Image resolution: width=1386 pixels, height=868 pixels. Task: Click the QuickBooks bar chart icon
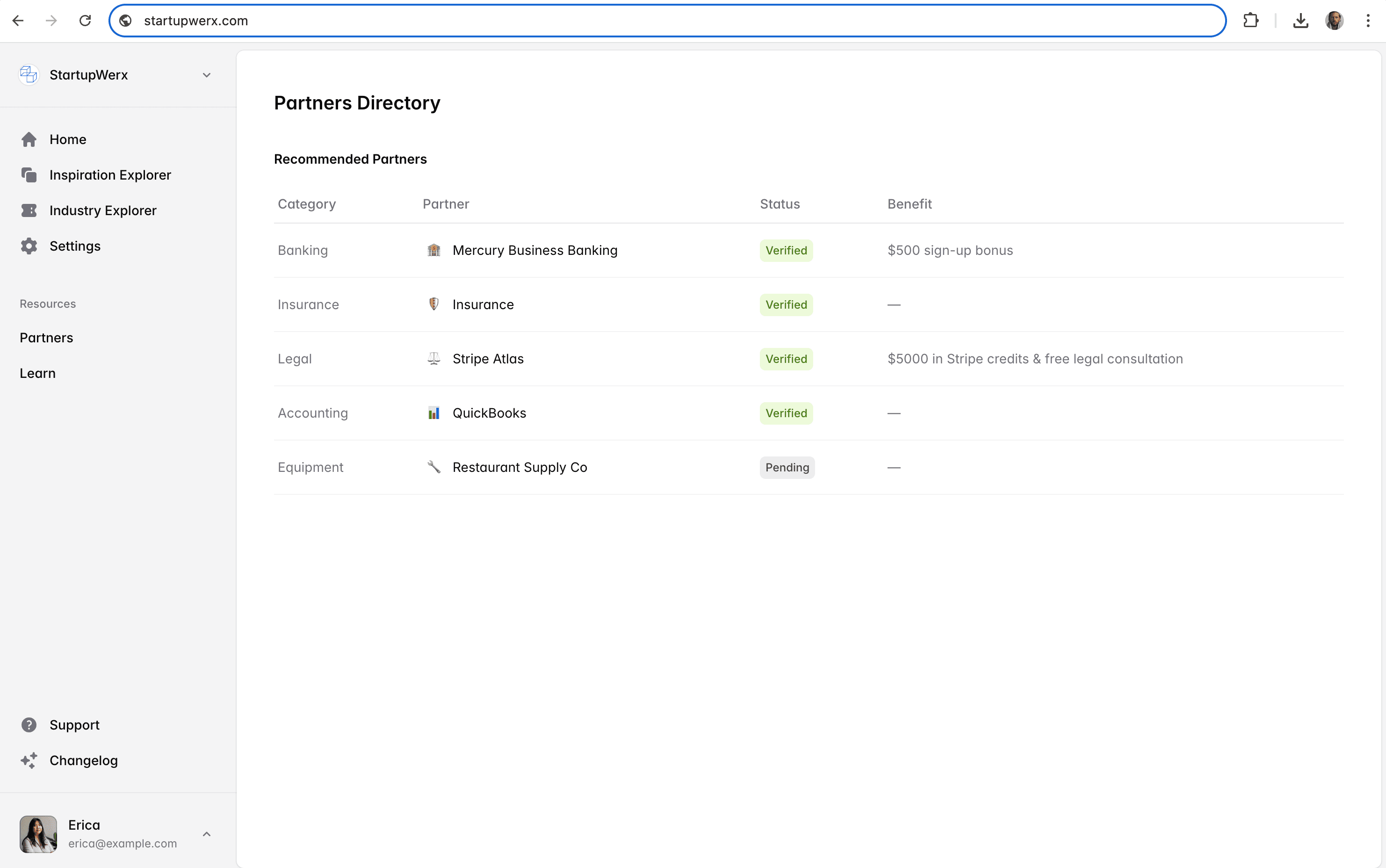pyautogui.click(x=434, y=413)
